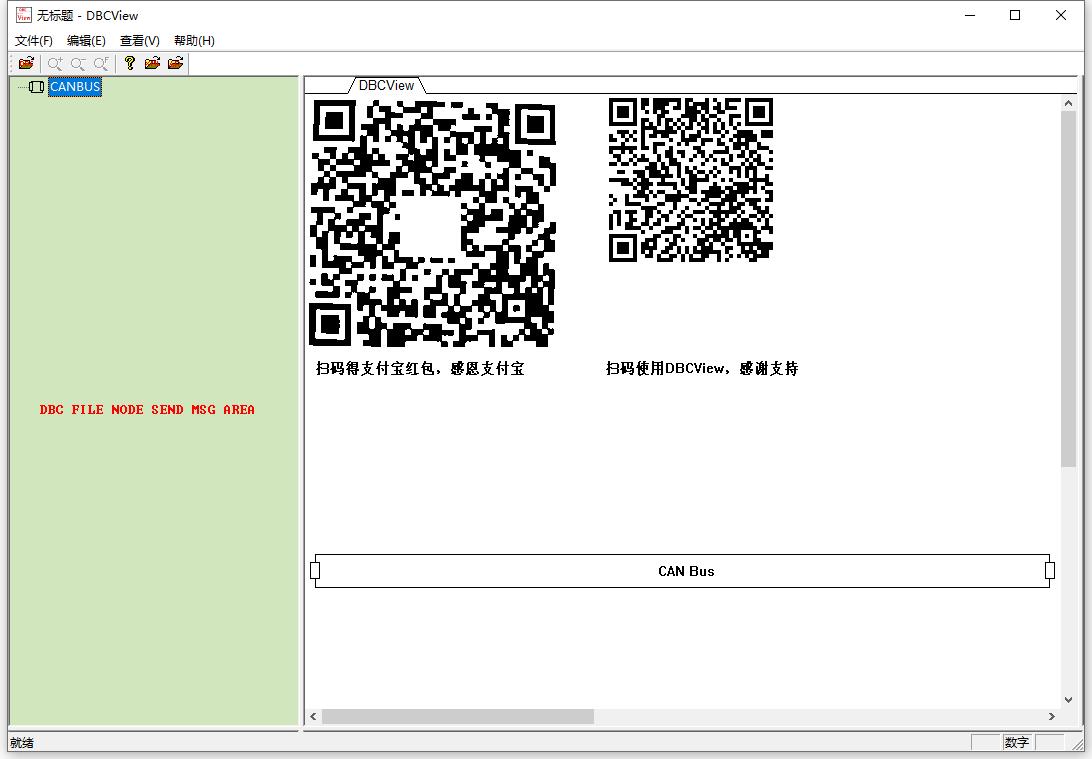Image resolution: width=1092 pixels, height=759 pixels.
Task: Click the folder icon right after the help icon
Action: pyautogui.click(x=153, y=63)
